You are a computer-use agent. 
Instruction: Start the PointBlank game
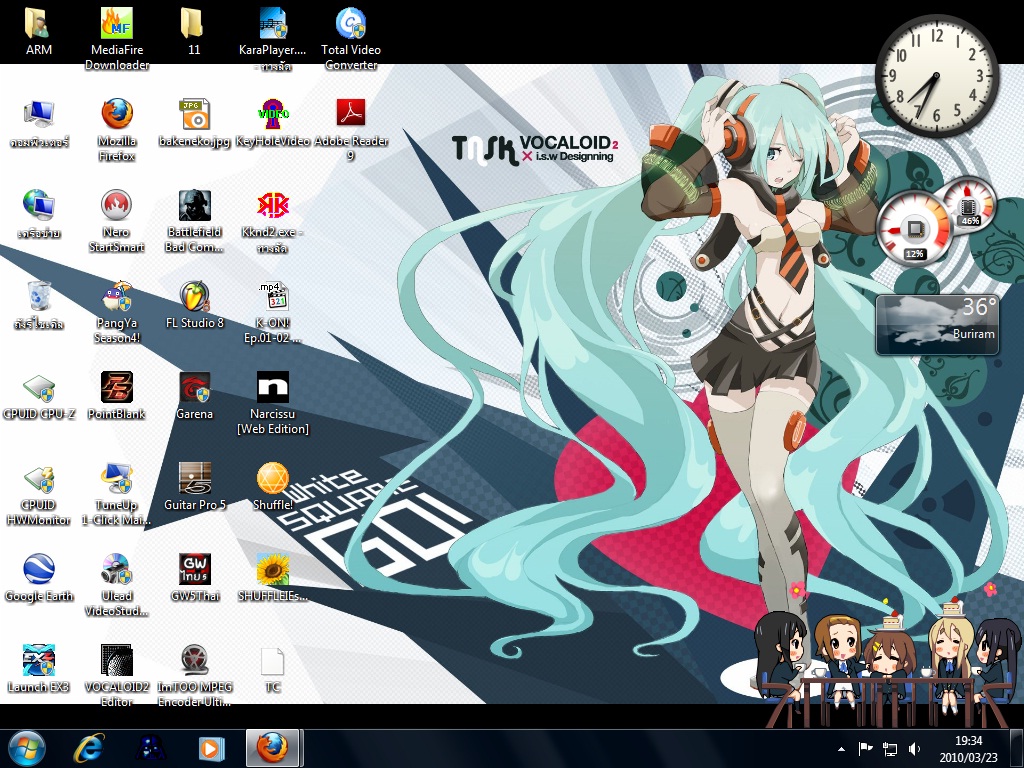coord(117,396)
